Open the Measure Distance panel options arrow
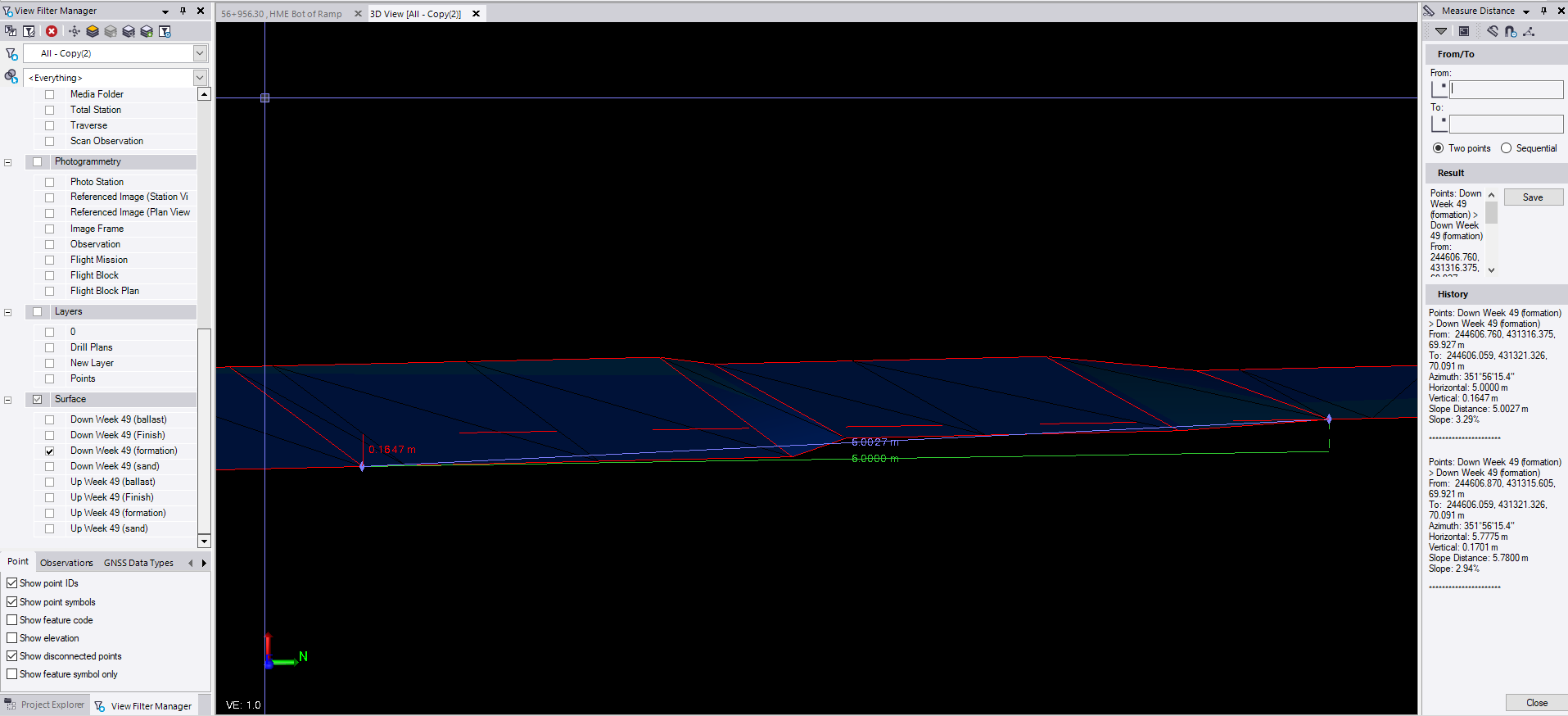 coord(1526,11)
